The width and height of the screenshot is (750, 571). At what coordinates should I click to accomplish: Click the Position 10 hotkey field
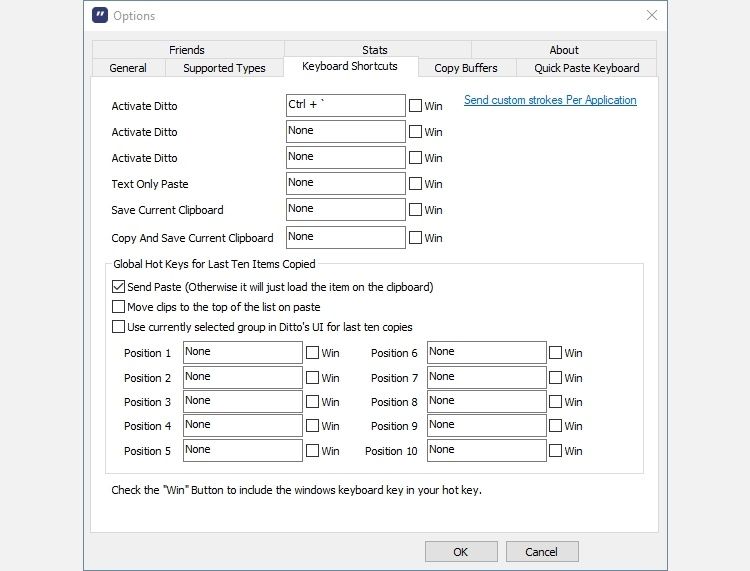point(486,450)
